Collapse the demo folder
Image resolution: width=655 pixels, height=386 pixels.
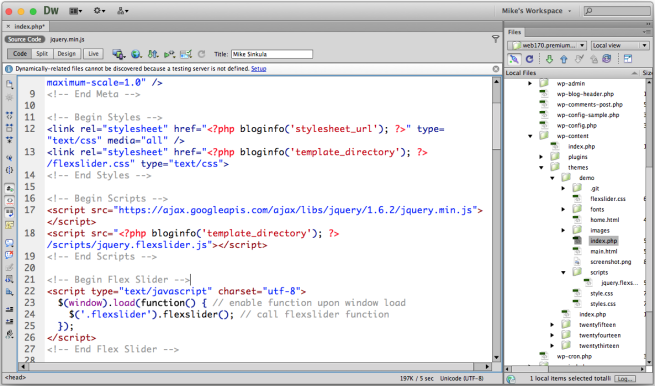pyautogui.click(x=552, y=178)
